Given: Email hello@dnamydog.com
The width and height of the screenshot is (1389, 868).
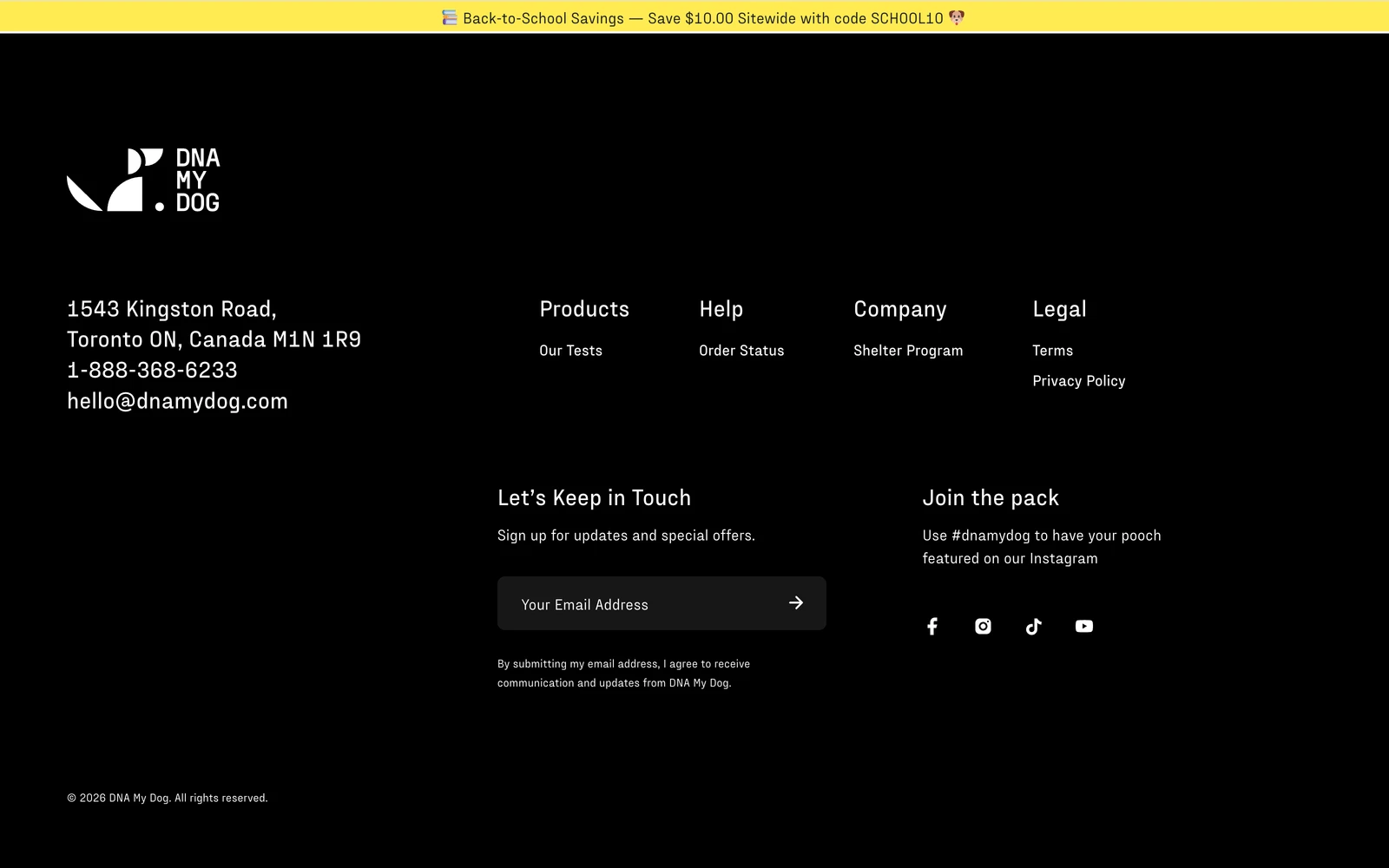Looking at the screenshot, I should pyautogui.click(x=177, y=401).
